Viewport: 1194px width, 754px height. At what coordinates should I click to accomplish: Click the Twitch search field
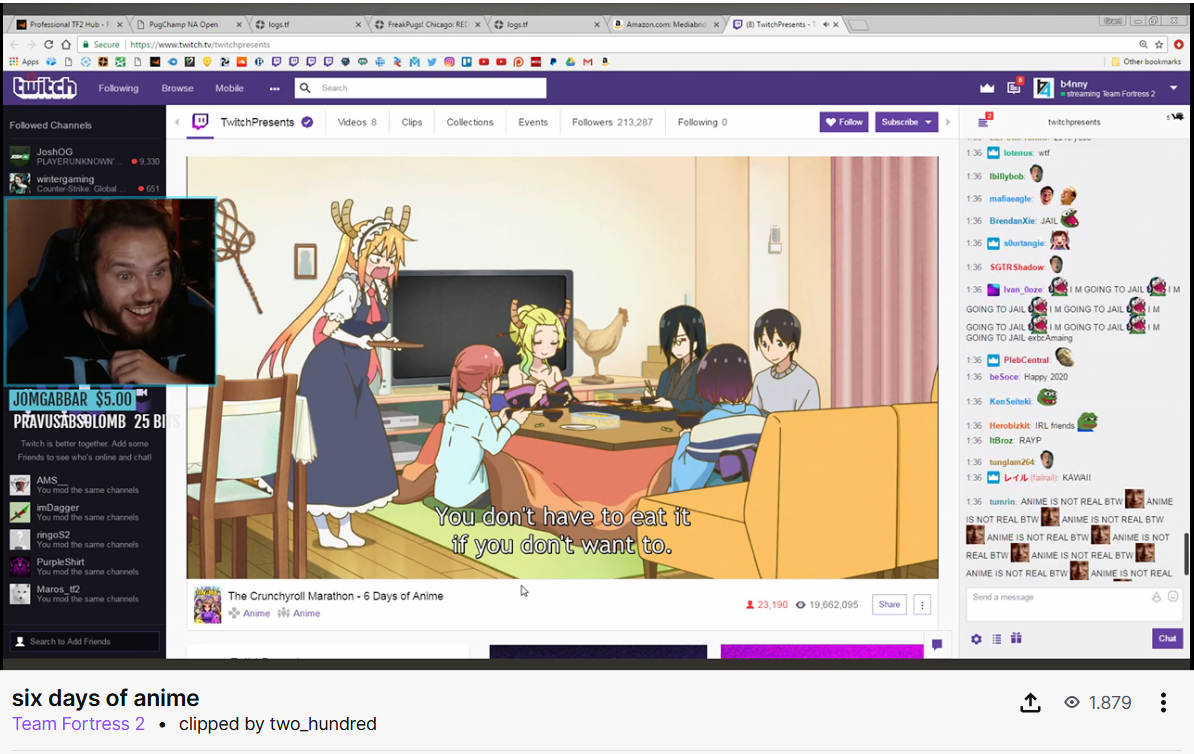coord(420,88)
